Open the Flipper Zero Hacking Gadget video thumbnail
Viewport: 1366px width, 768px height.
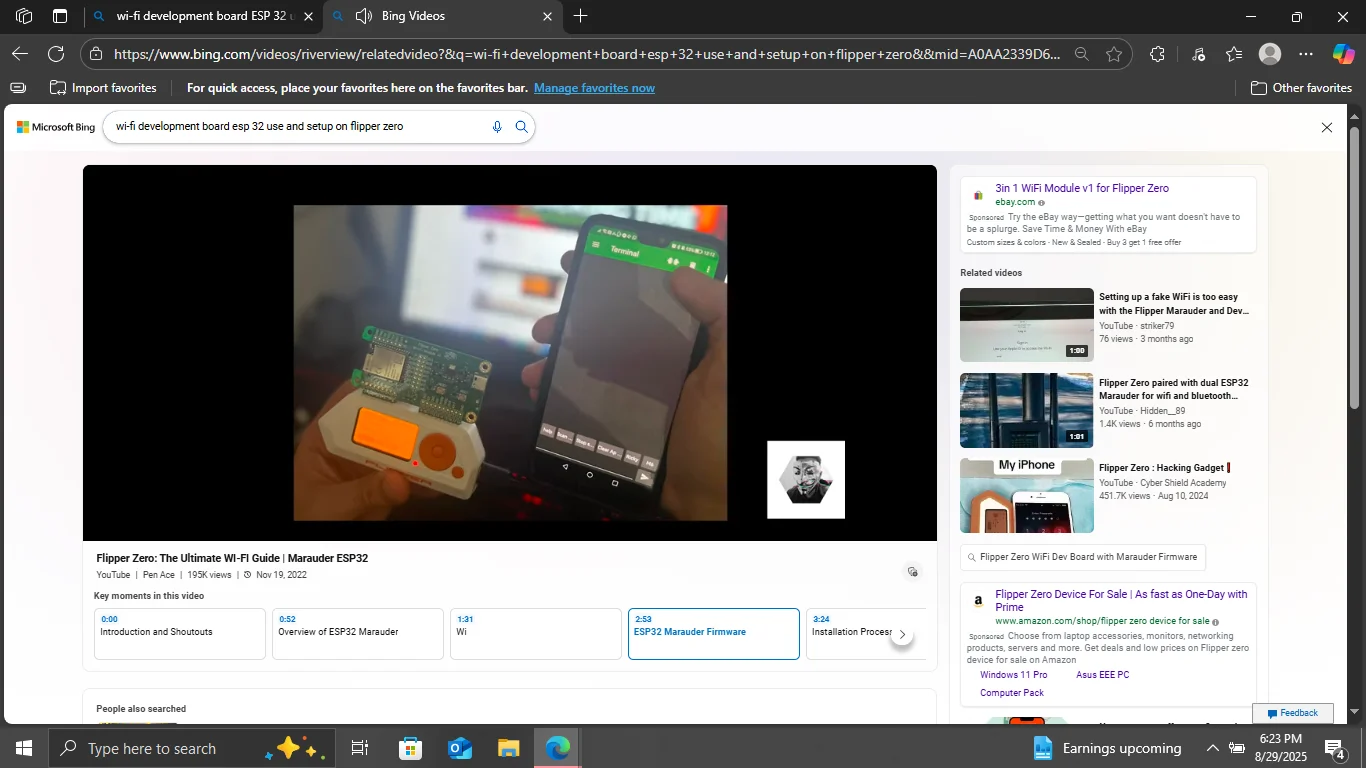[x=1027, y=496]
